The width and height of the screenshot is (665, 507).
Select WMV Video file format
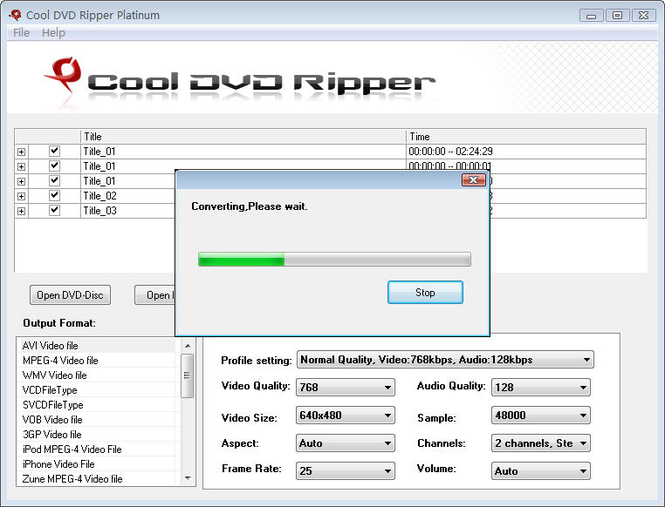(97, 375)
